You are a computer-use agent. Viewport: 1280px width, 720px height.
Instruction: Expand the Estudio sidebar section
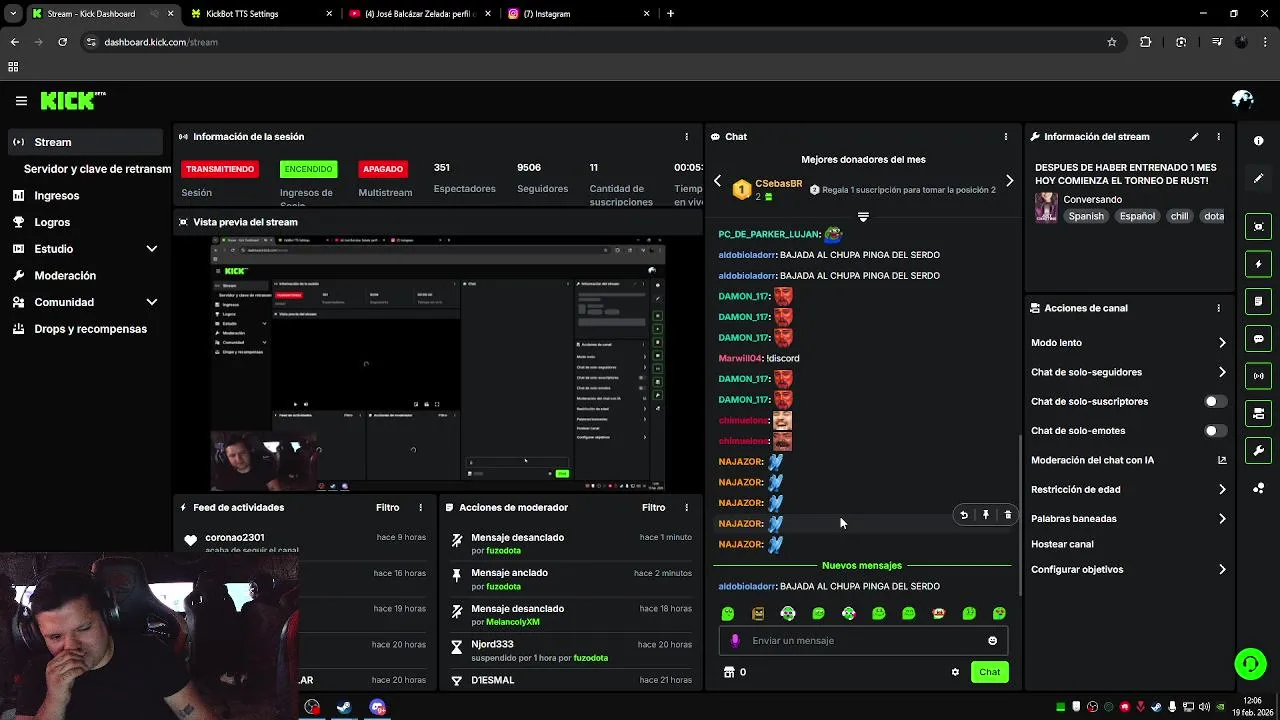[151, 249]
